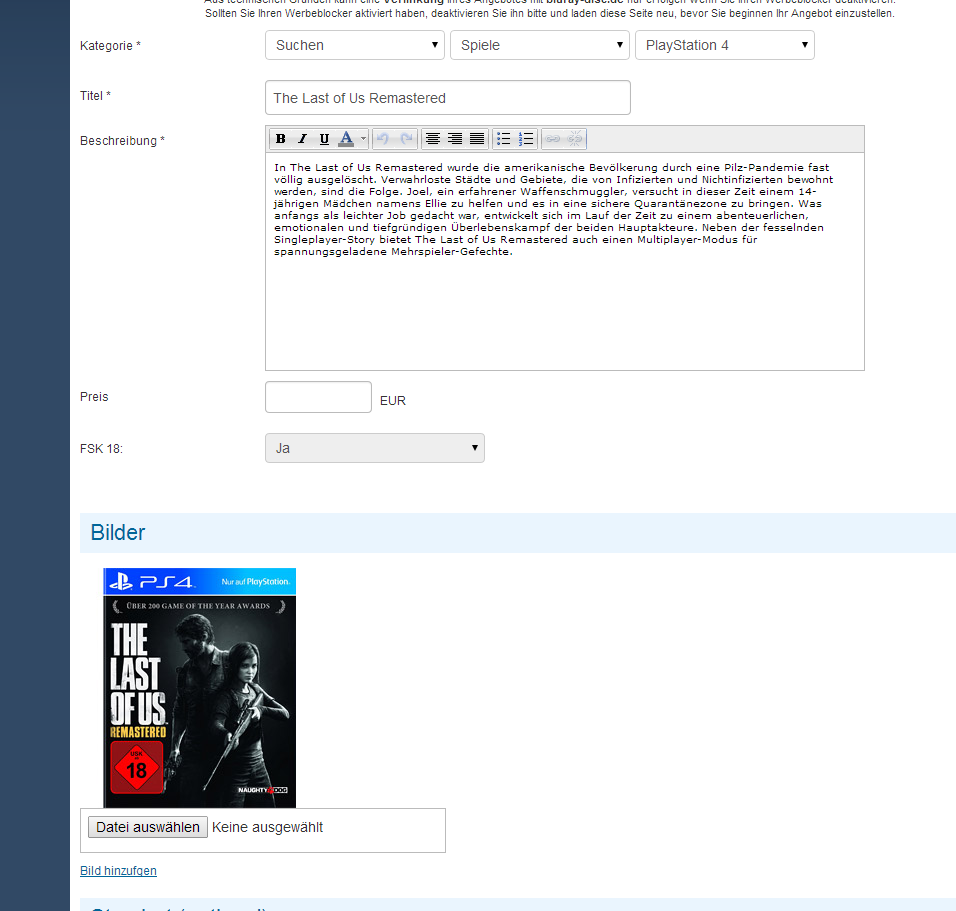The image size is (956, 911).
Task: Open the PlayStation 4 platform dropdown
Action: [725, 45]
